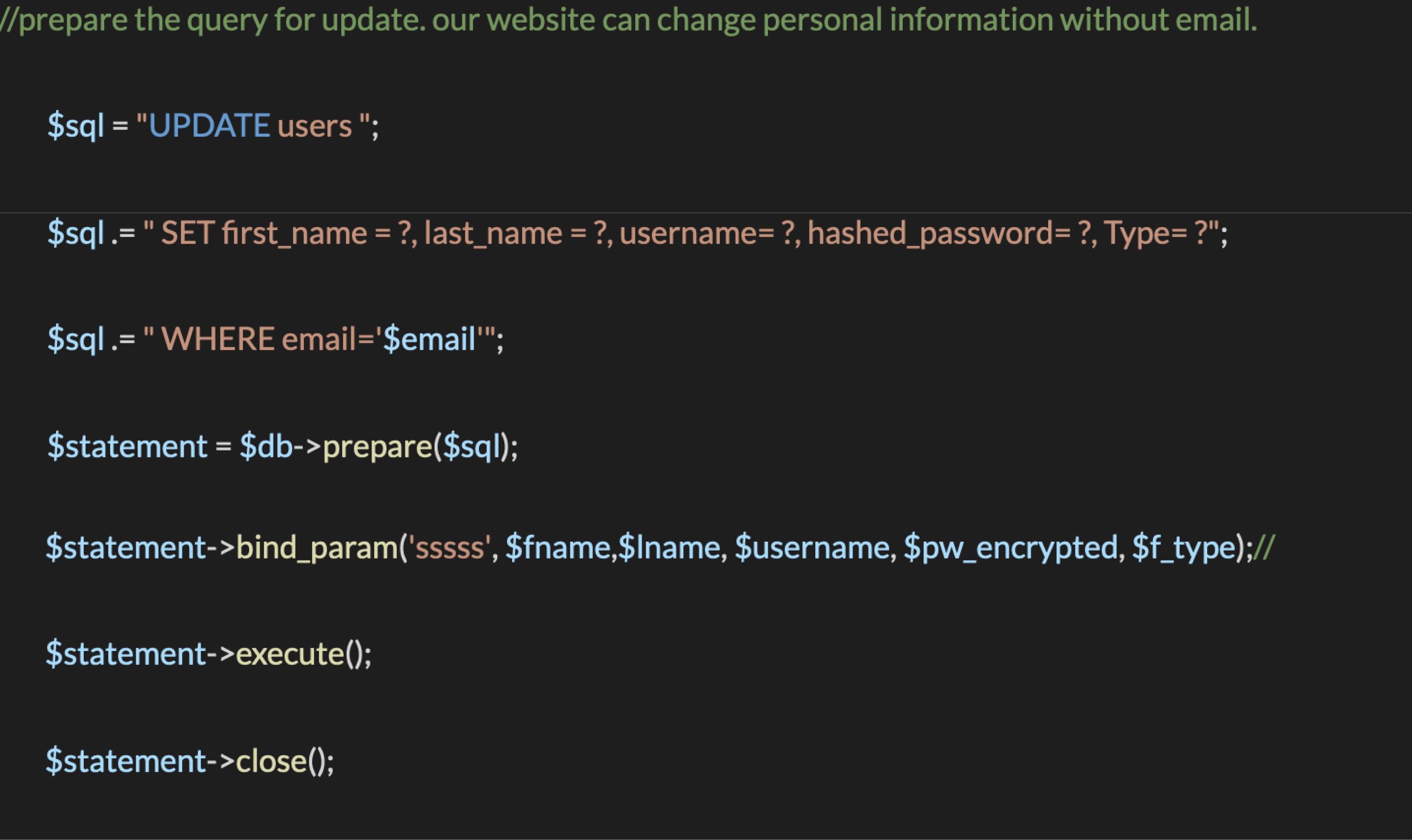1412x840 pixels.
Task: Click the UPDATE keyword in the SQL string
Action: point(209,125)
